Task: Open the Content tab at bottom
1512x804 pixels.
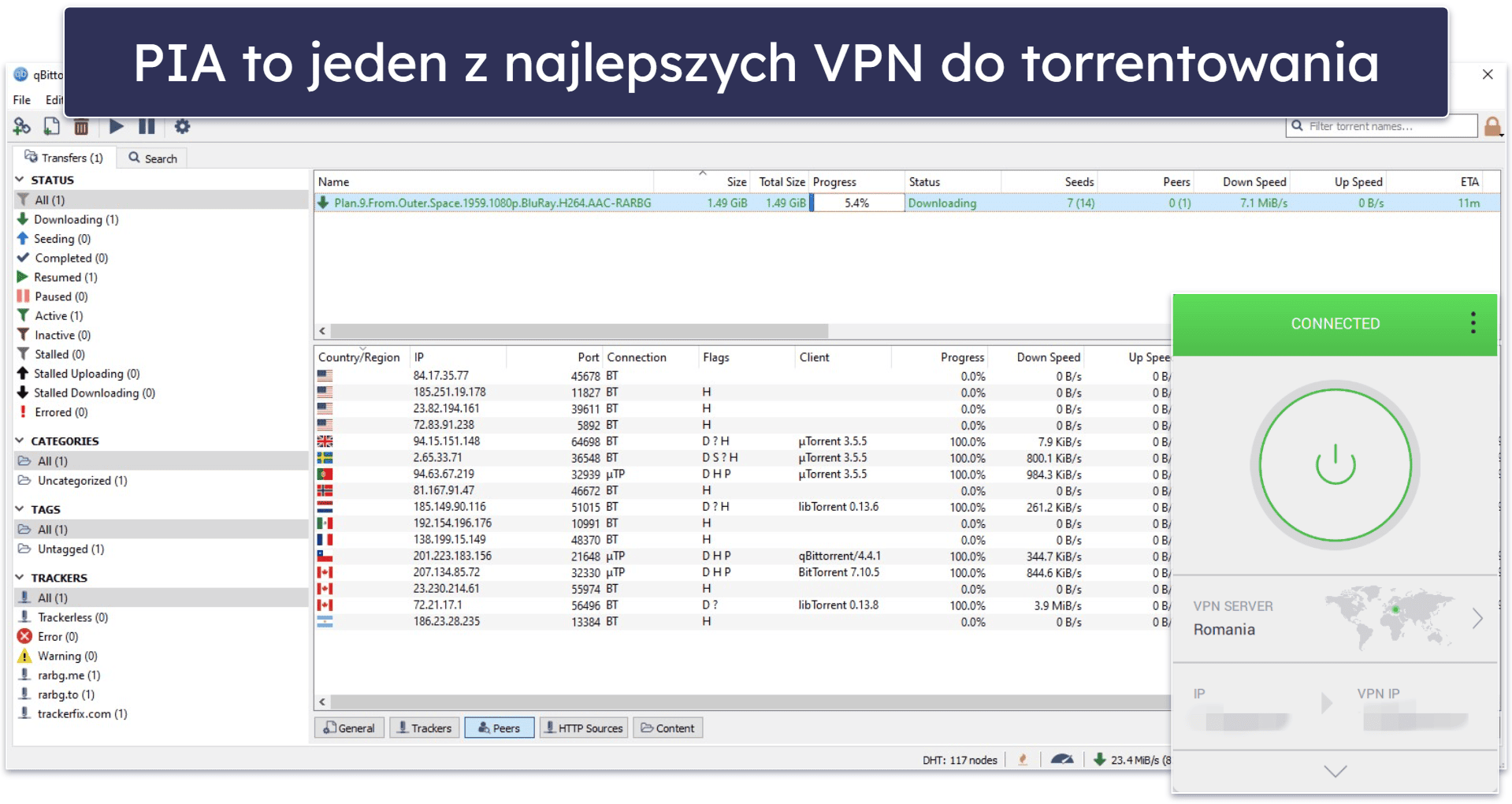Action: (x=668, y=728)
